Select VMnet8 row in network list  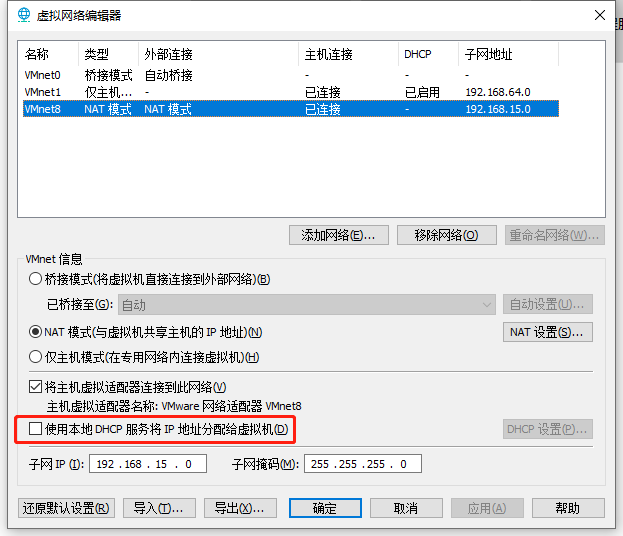(x=291, y=109)
